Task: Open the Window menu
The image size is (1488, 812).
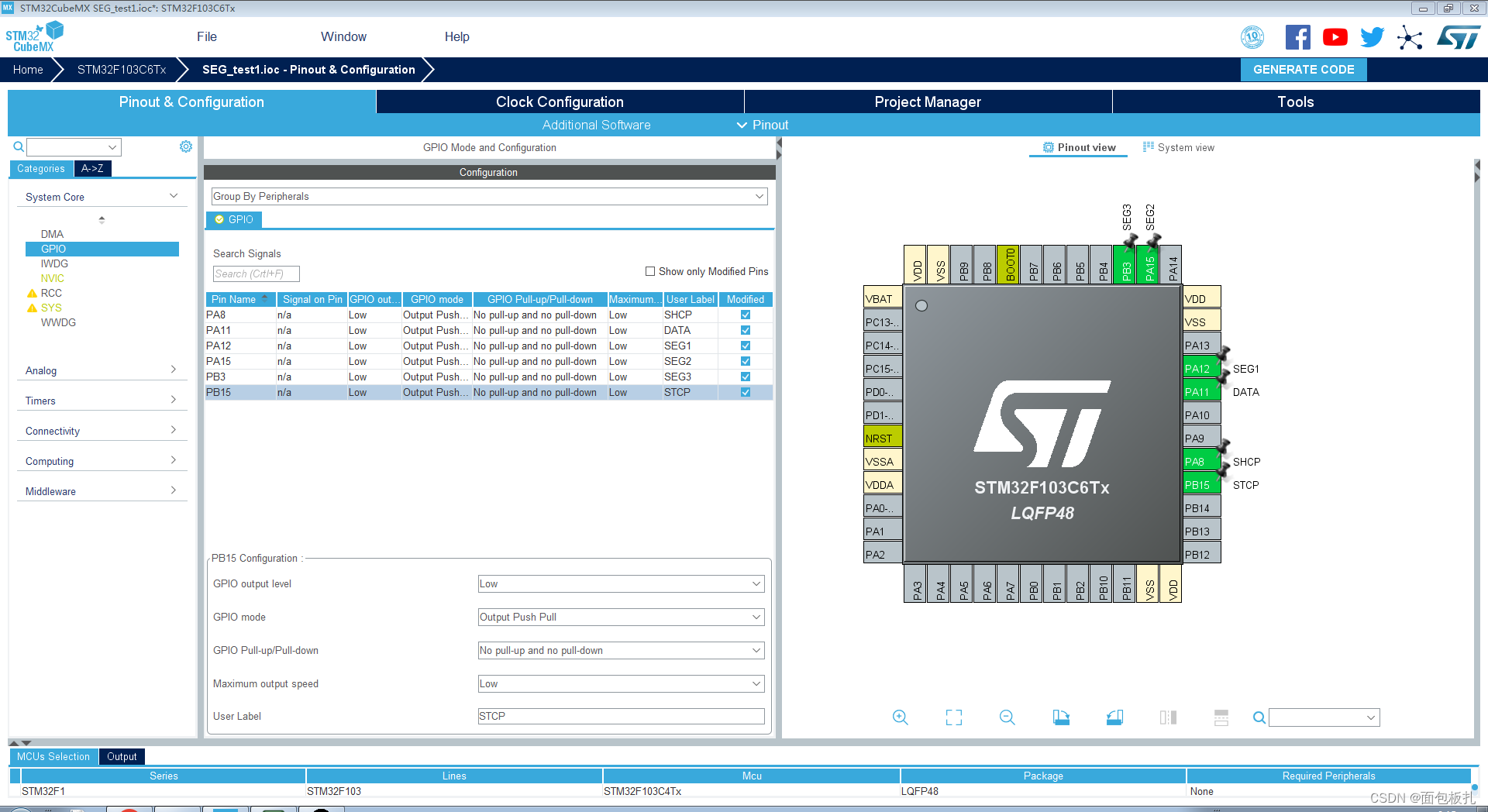Action: [343, 36]
